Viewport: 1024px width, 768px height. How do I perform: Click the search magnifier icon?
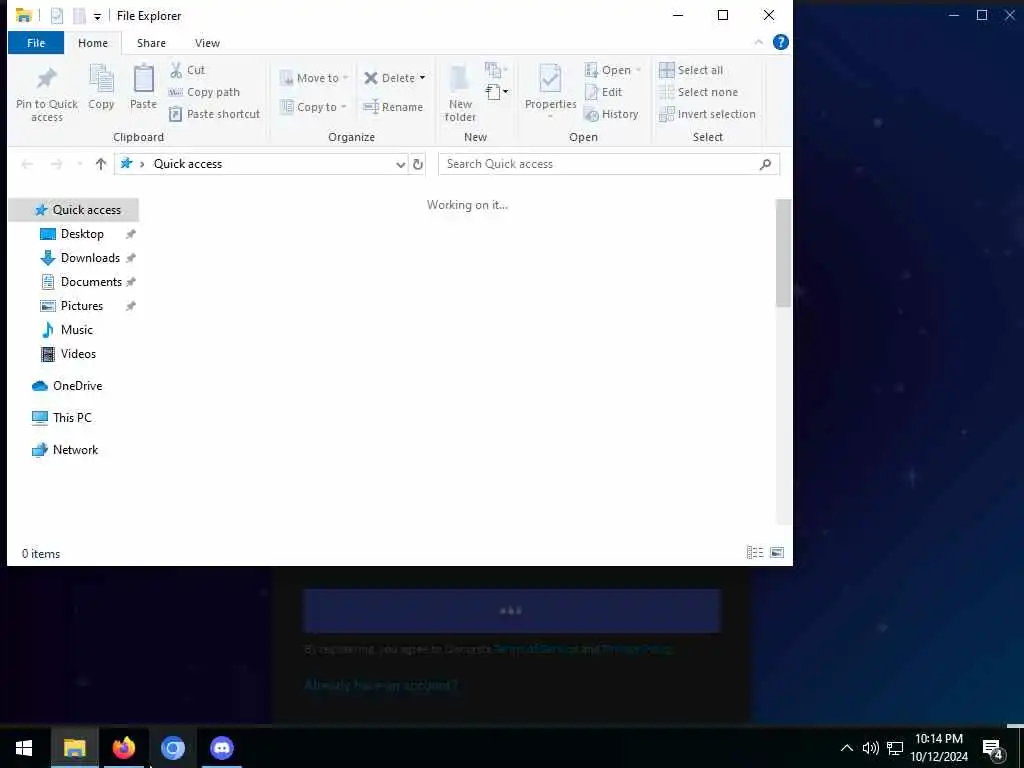coord(765,165)
